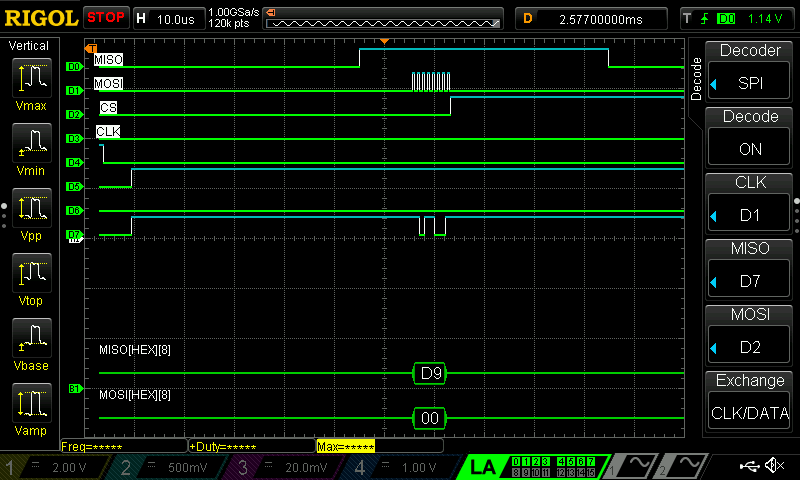The height and width of the screenshot is (480, 800).
Task: Click the horizontal timebase 10.0us field
Action: pyautogui.click(x=169, y=19)
